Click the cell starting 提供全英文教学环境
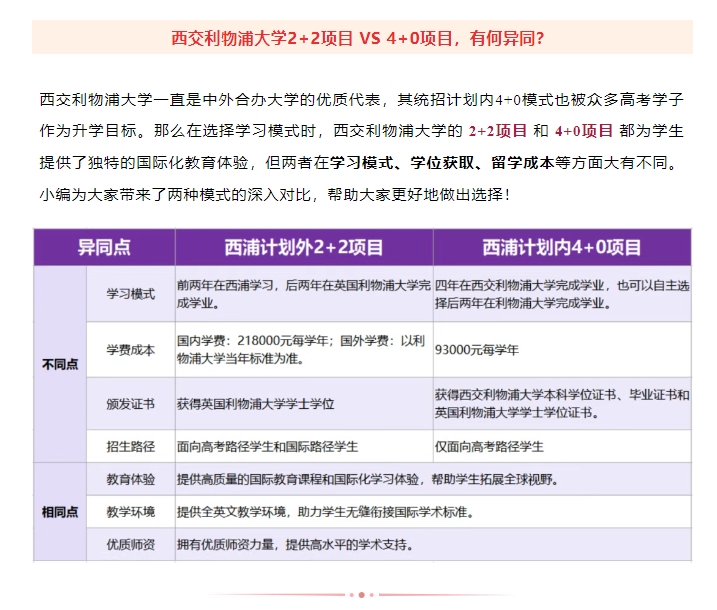The width and height of the screenshot is (717, 610). point(433,512)
